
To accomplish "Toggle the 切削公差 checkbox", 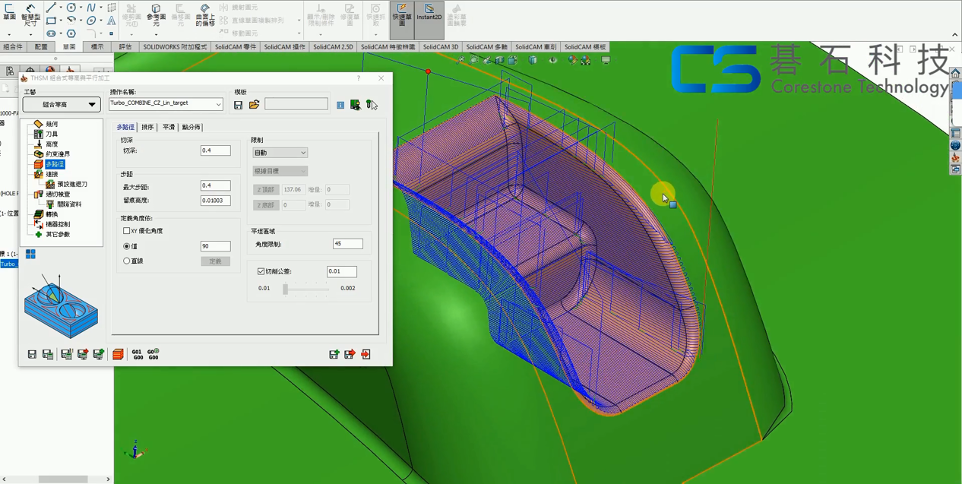I will point(261,271).
